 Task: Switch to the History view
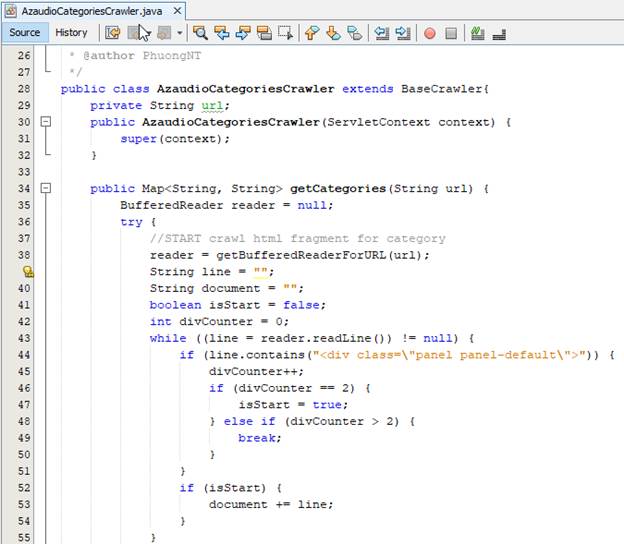pyautogui.click(x=71, y=33)
